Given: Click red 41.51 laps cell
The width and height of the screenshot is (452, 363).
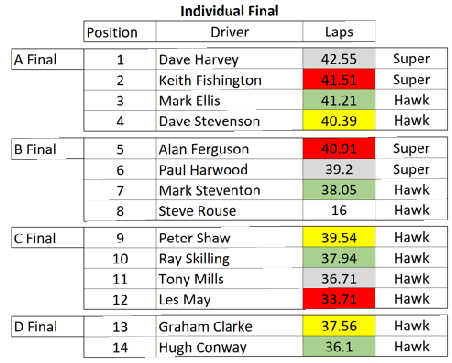Looking at the screenshot, I should [339, 80].
